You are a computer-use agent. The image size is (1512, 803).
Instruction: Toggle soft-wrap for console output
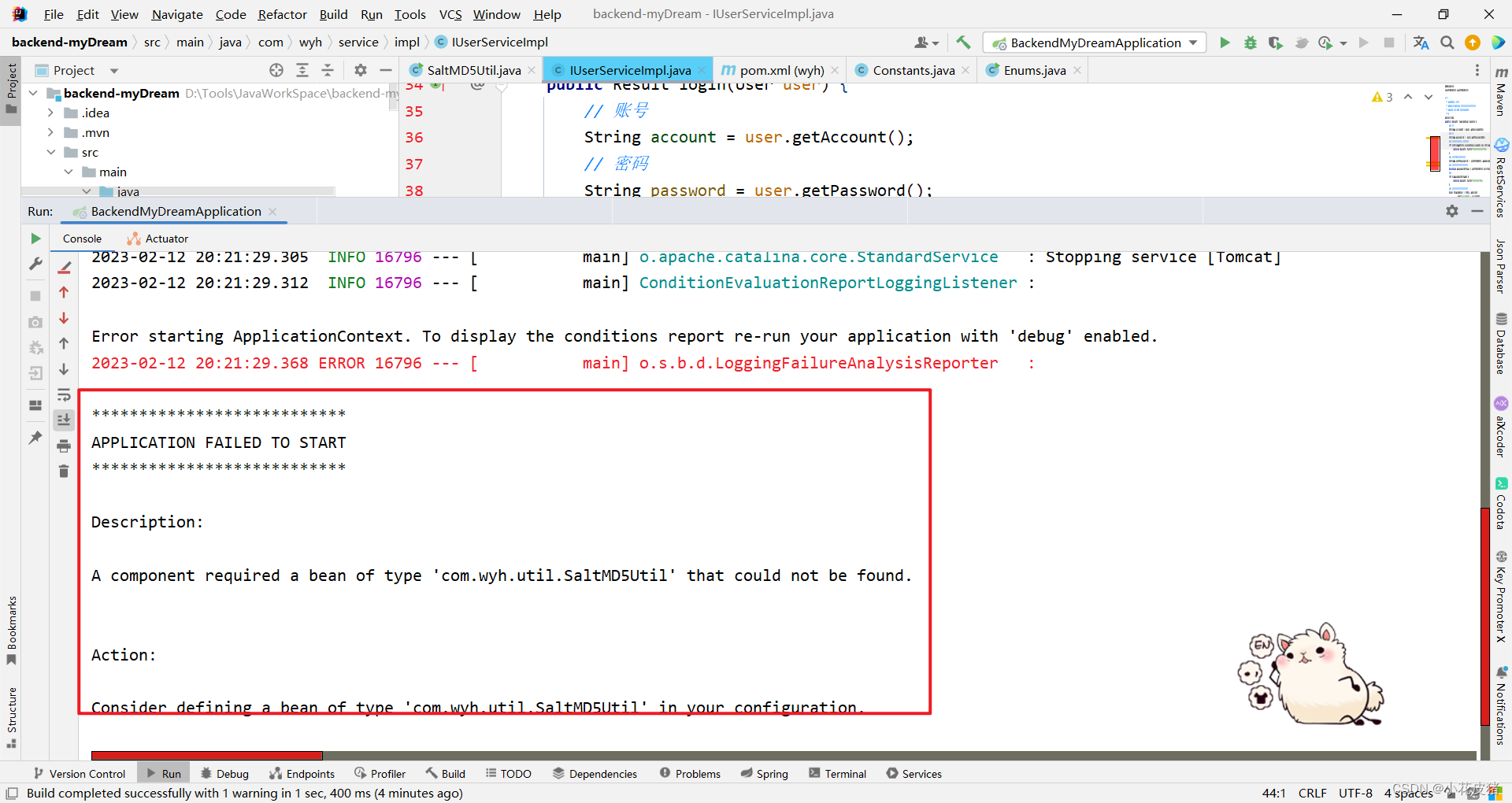(64, 395)
